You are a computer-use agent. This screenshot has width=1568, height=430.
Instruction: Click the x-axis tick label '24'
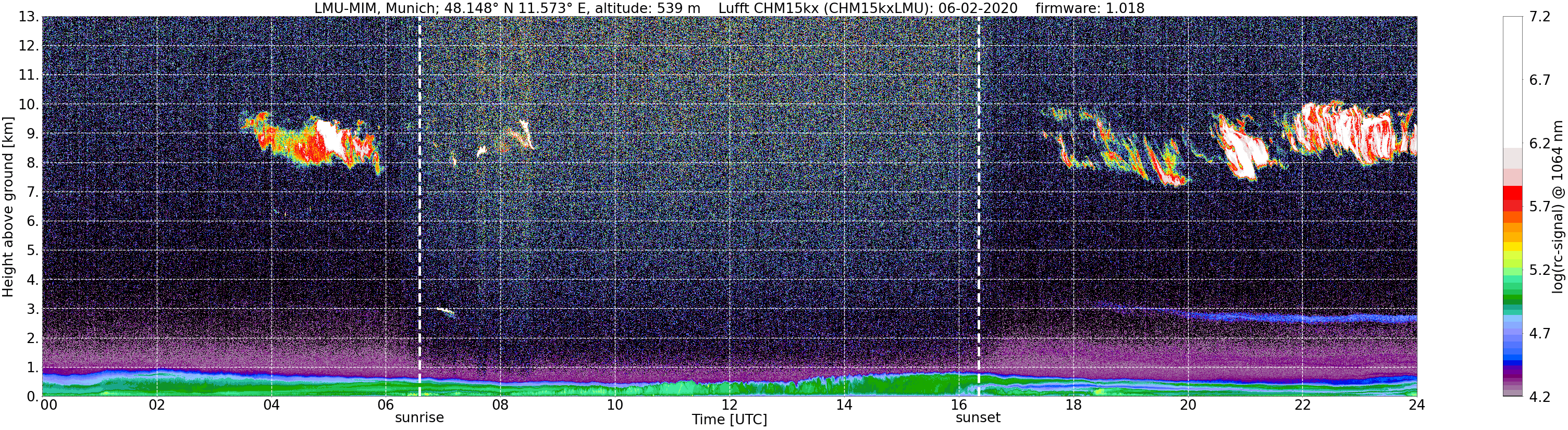1416,404
